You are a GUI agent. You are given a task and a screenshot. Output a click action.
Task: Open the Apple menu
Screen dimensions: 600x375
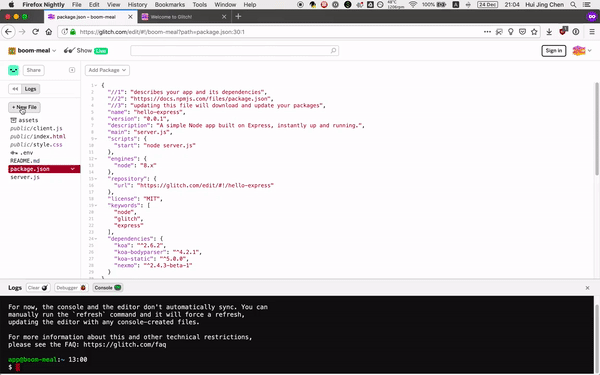coord(11,5)
